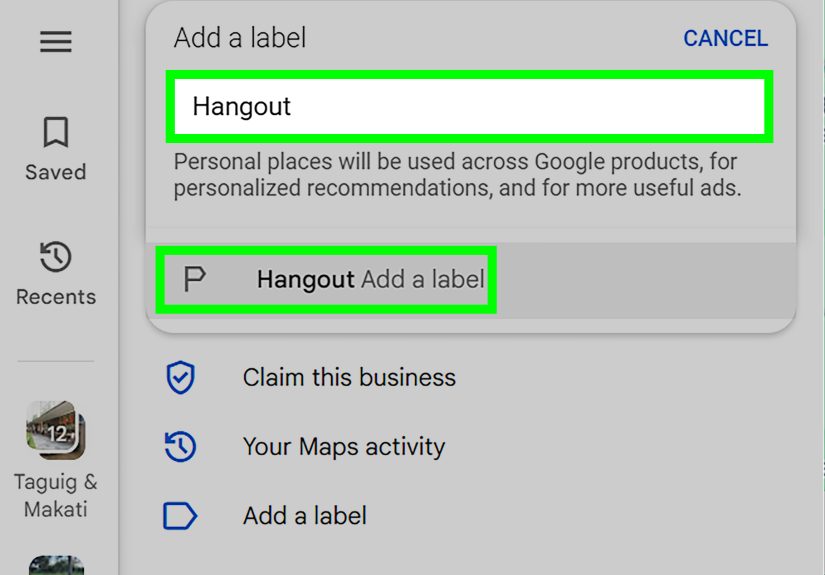Click the Saved text label
Screen dimensions: 825x575
[x=56, y=172]
